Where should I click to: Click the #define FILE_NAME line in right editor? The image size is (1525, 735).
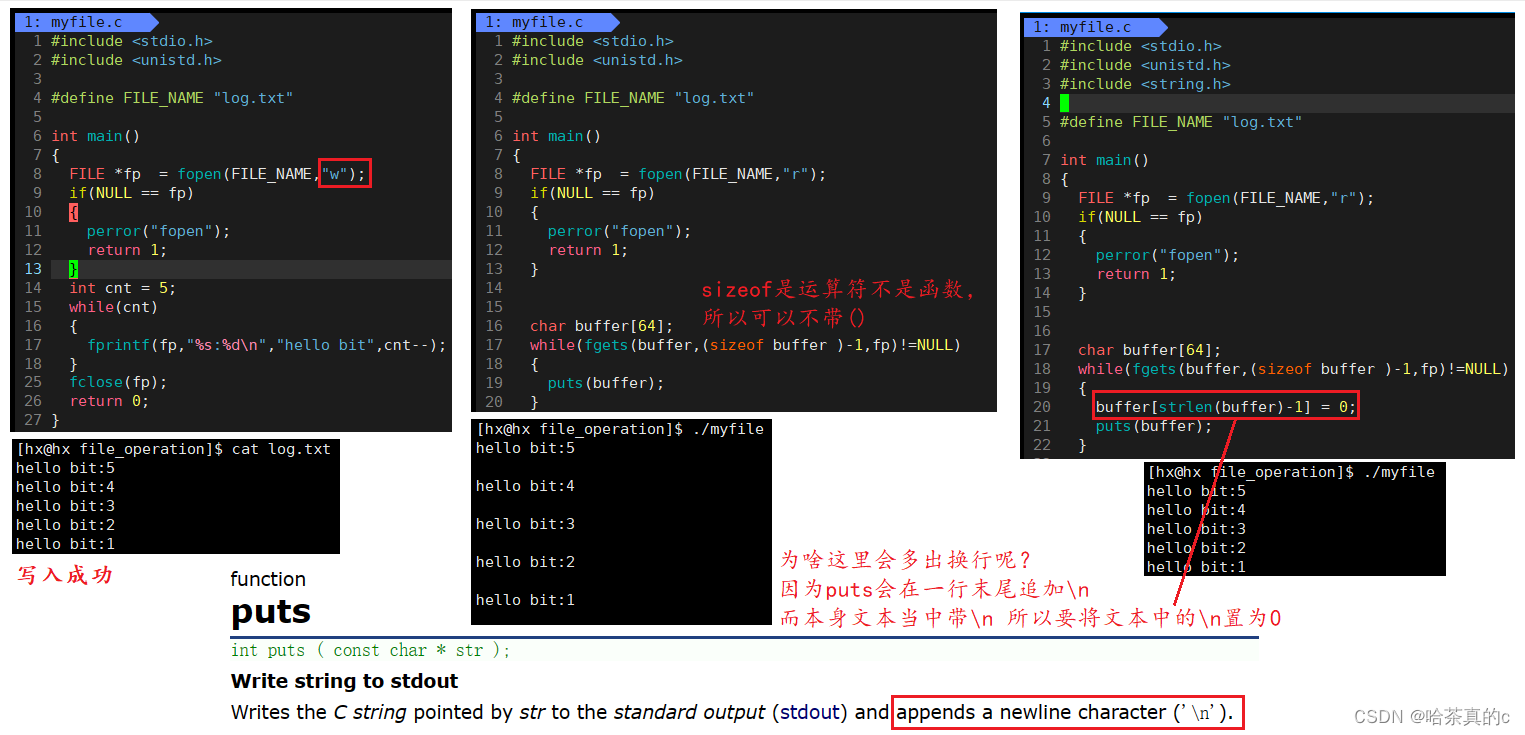coord(1181,122)
